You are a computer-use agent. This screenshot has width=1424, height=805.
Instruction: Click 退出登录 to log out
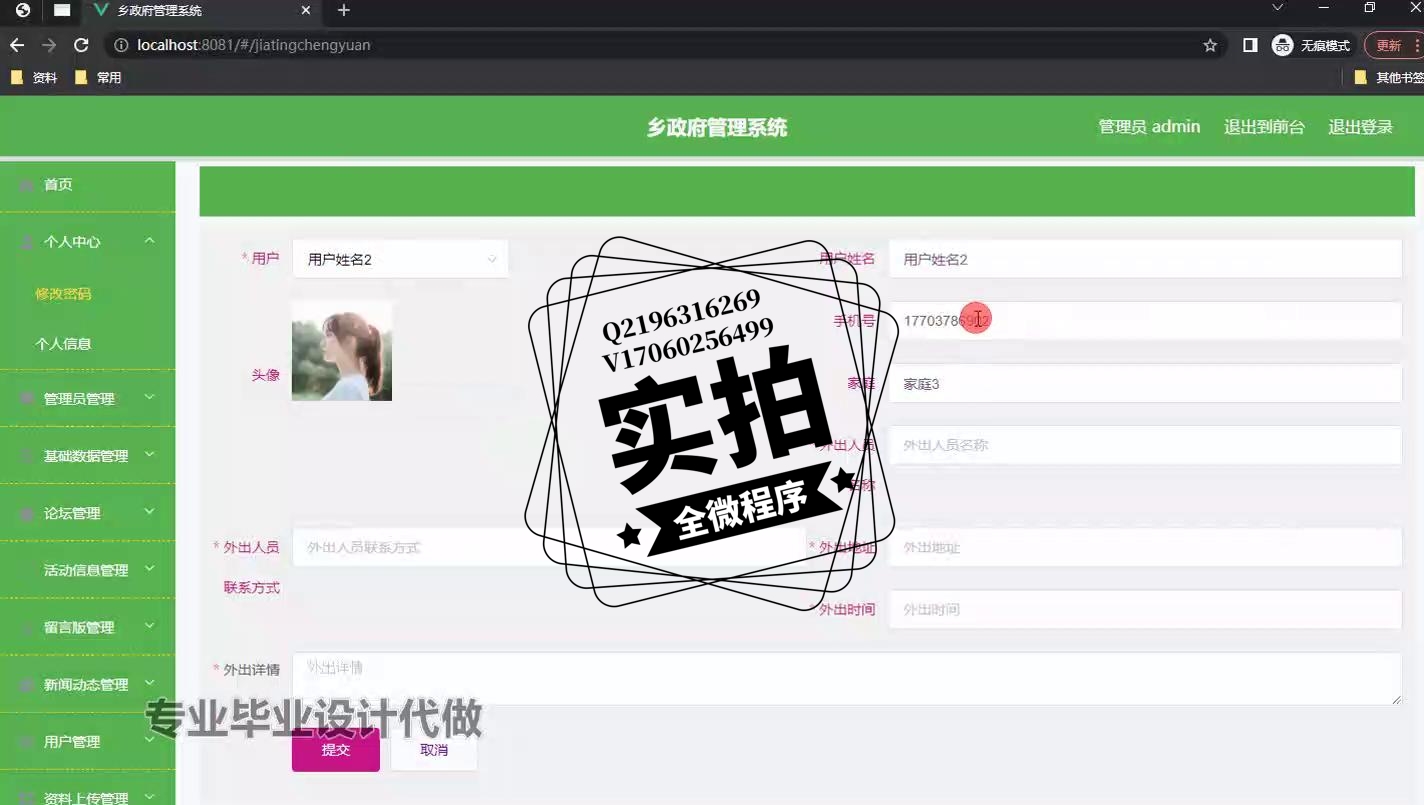point(1360,127)
